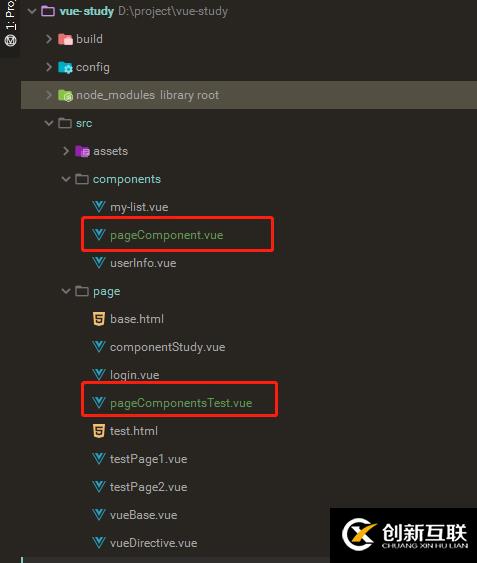
Task: Expand the config folder chevron
Action: (x=49, y=67)
